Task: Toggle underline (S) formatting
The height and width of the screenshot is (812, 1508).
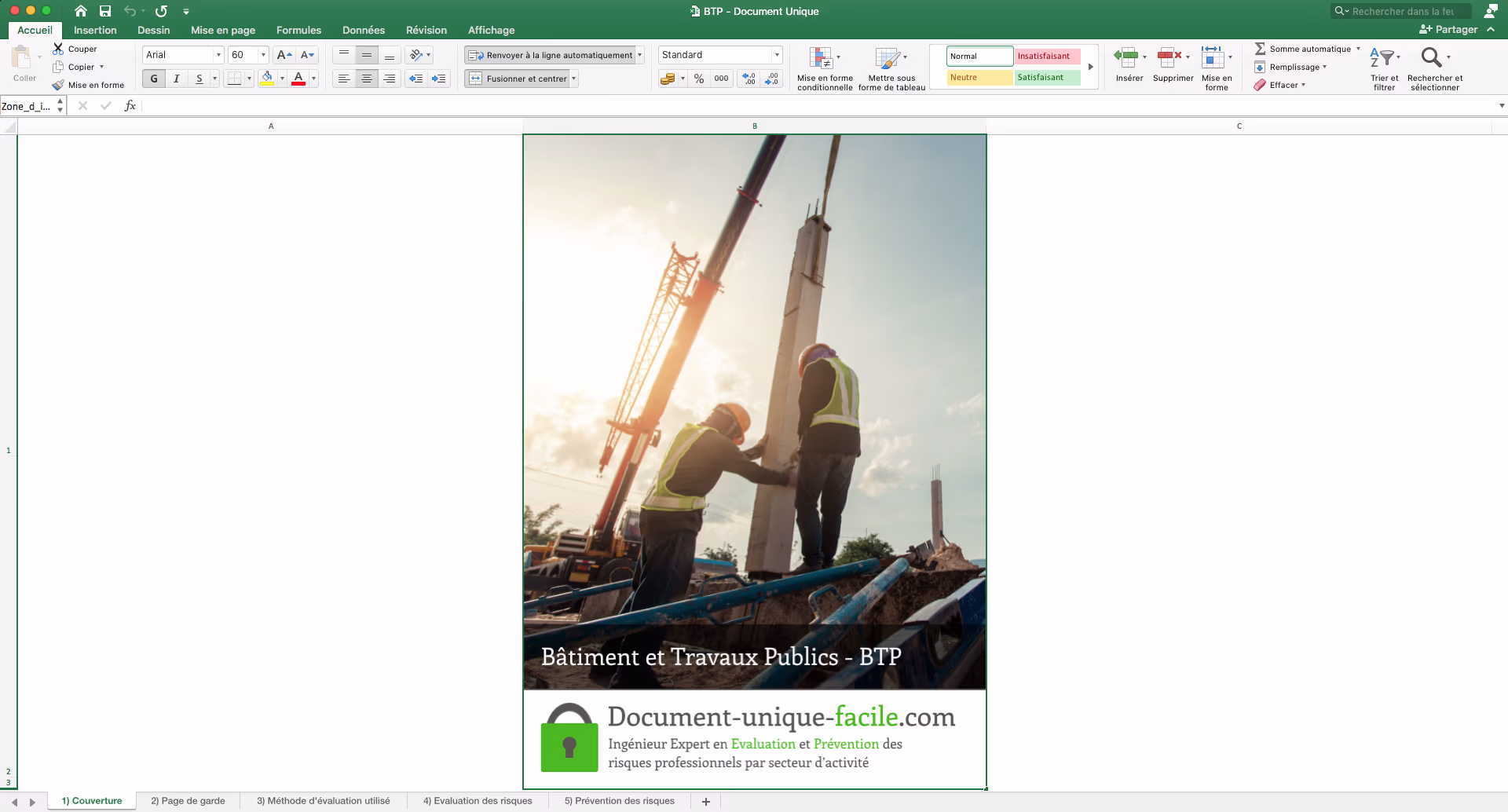Action: tap(199, 79)
